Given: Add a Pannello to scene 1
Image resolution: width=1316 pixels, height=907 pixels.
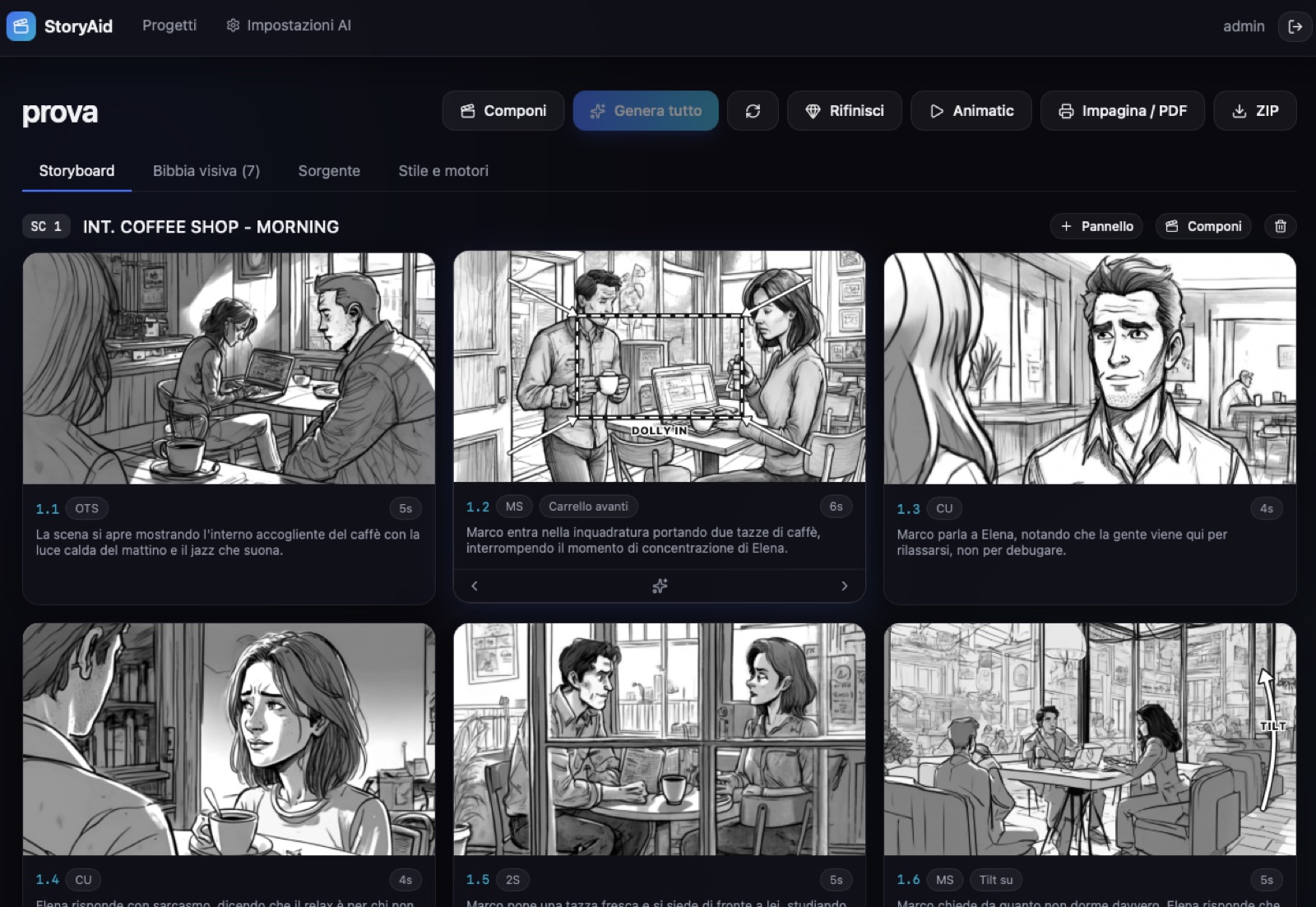Looking at the screenshot, I should click(x=1096, y=226).
